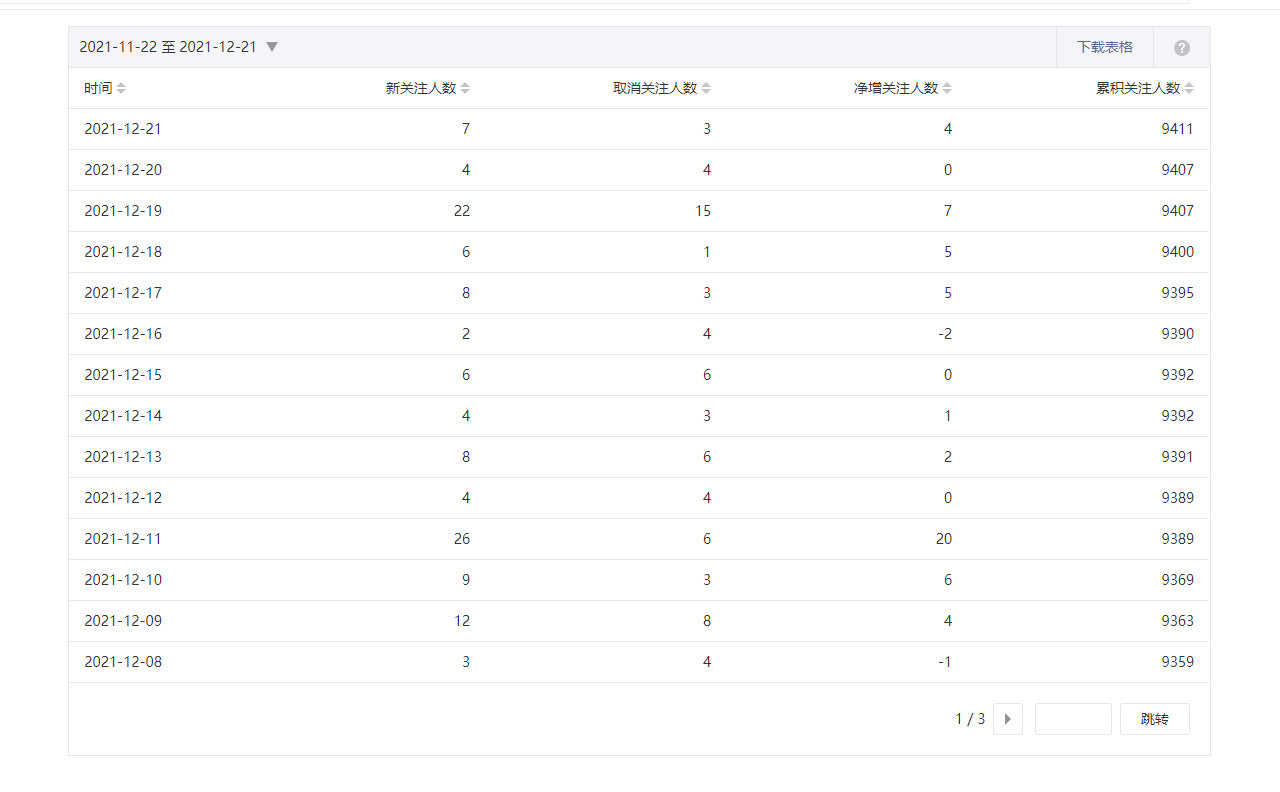Click 下载表格 to download the table
The image size is (1280, 792).
1104,47
